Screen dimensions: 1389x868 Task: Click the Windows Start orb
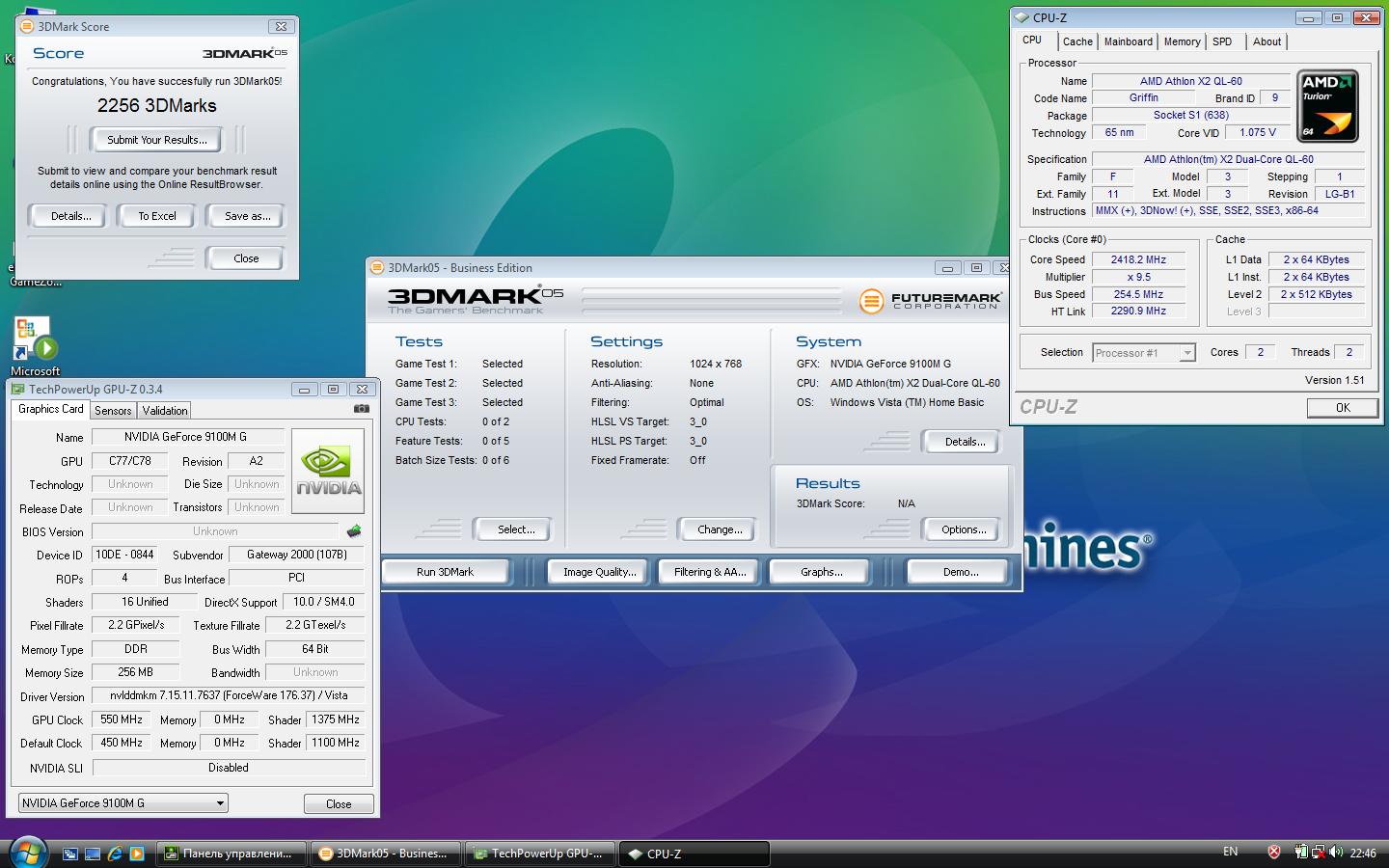27,853
